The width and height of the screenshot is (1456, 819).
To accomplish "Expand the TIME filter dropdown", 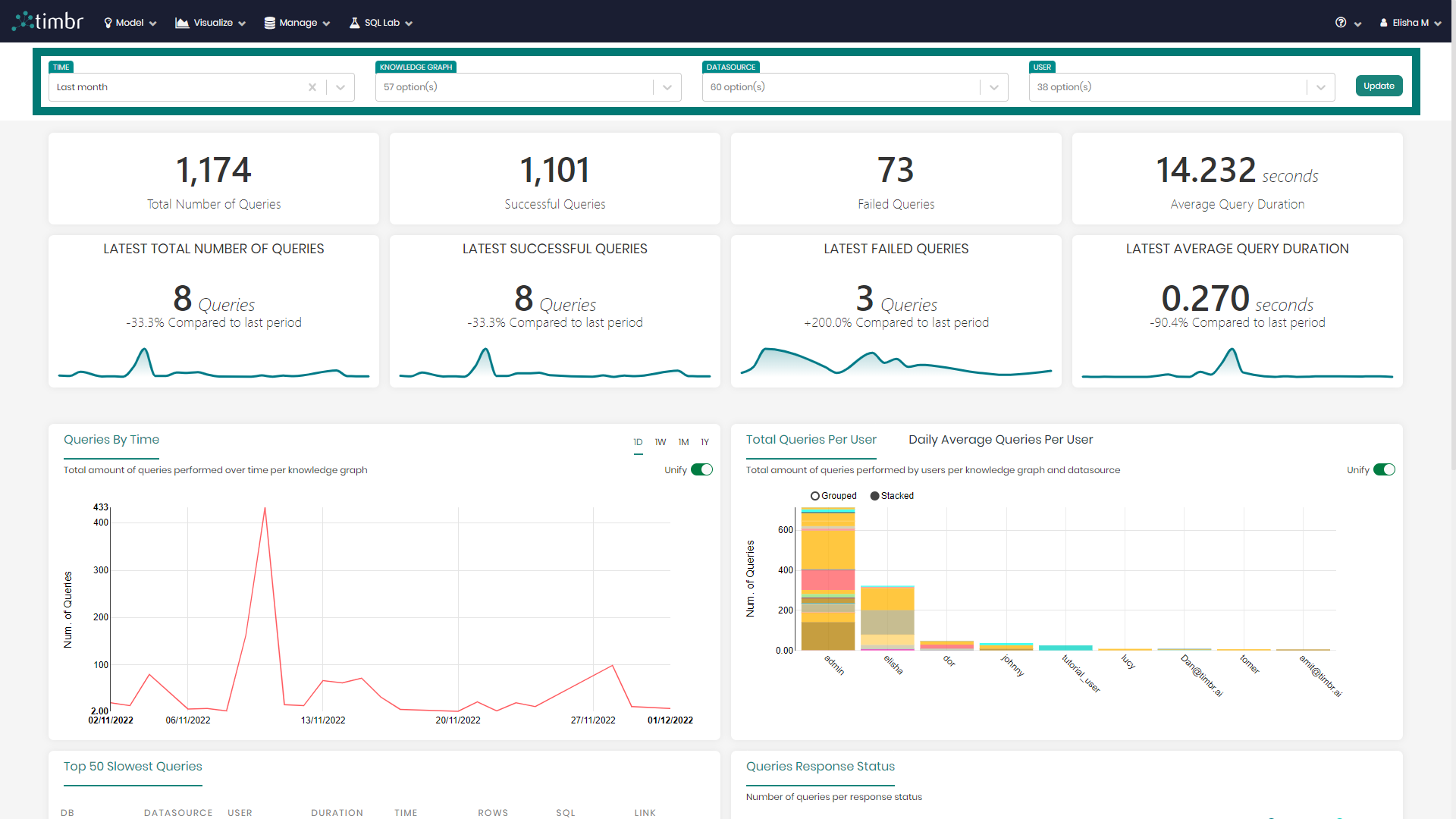I will tap(340, 87).
